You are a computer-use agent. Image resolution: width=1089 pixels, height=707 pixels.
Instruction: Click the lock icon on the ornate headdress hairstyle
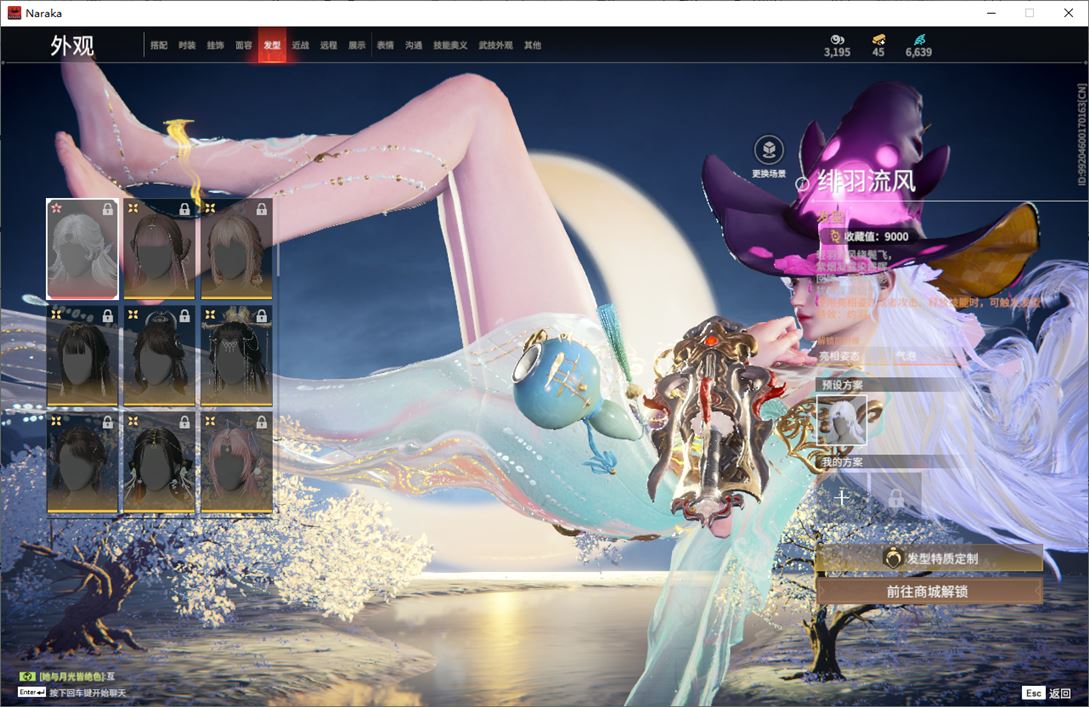coord(261,316)
